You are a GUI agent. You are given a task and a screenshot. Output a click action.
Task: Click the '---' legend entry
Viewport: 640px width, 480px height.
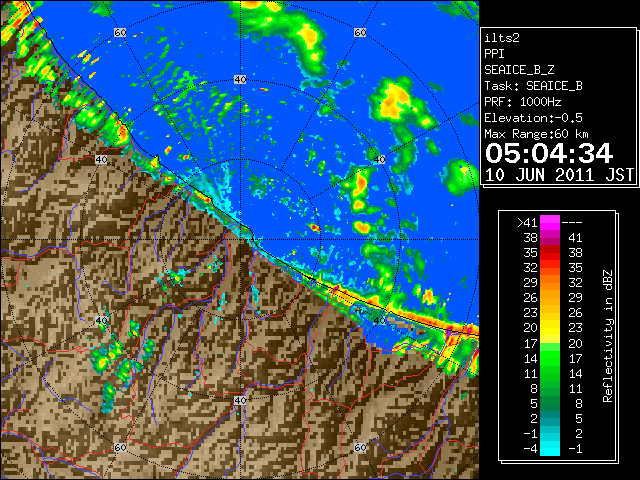coord(572,223)
